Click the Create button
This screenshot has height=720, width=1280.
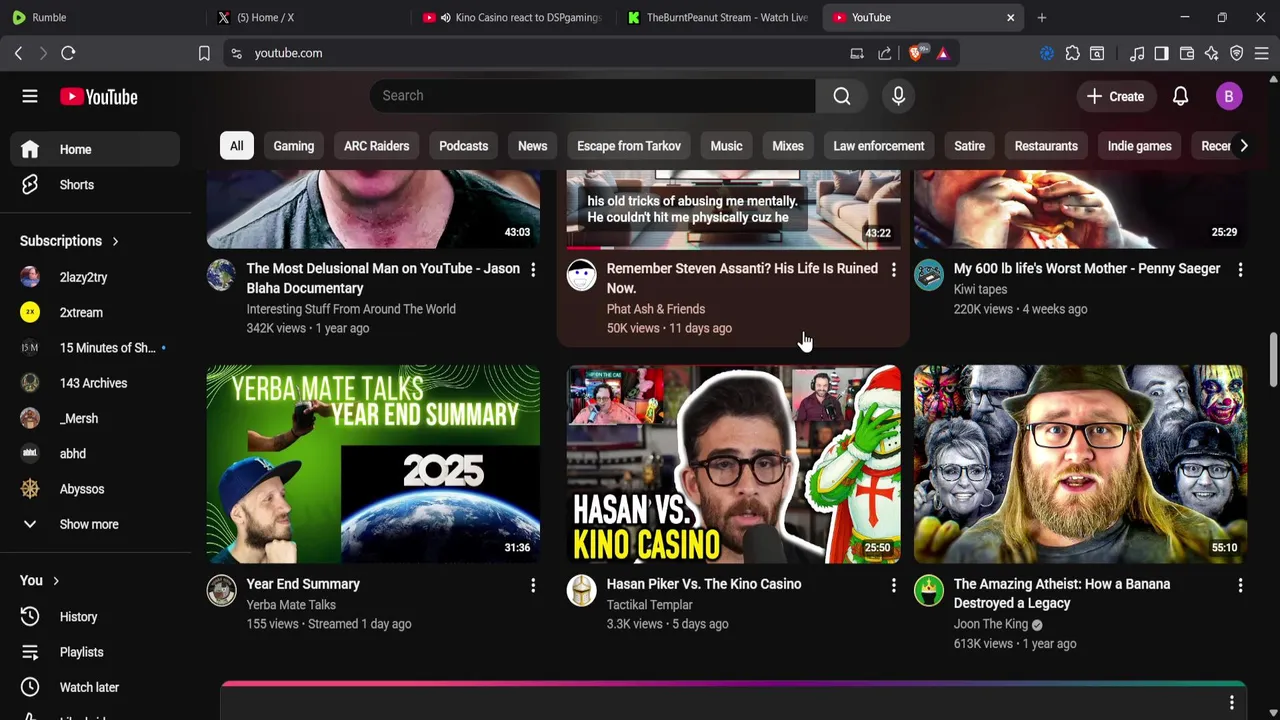point(1115,96)
